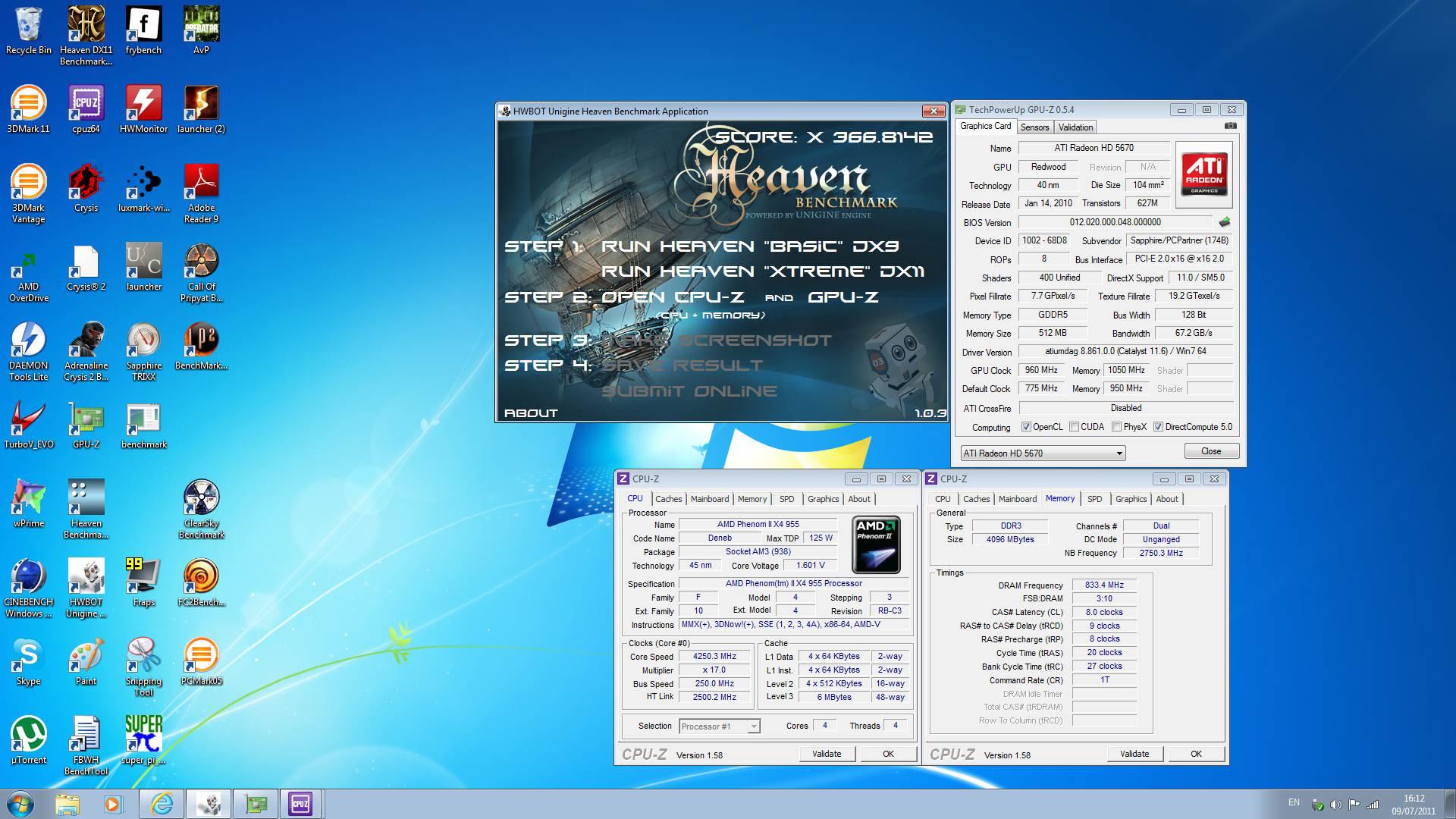Click OK in left CPU-Z window
Screen dimensions: 1456x819
coord(888,754)
